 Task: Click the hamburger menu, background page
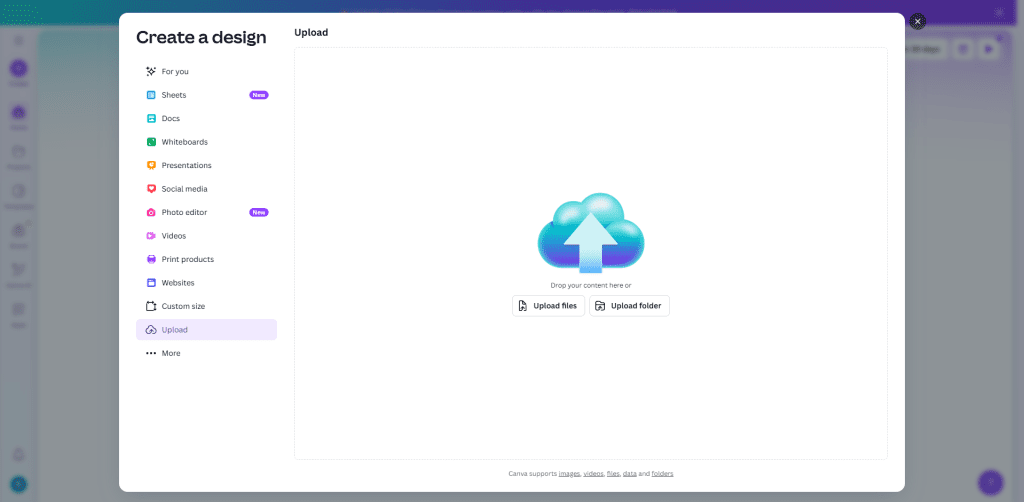19,40
